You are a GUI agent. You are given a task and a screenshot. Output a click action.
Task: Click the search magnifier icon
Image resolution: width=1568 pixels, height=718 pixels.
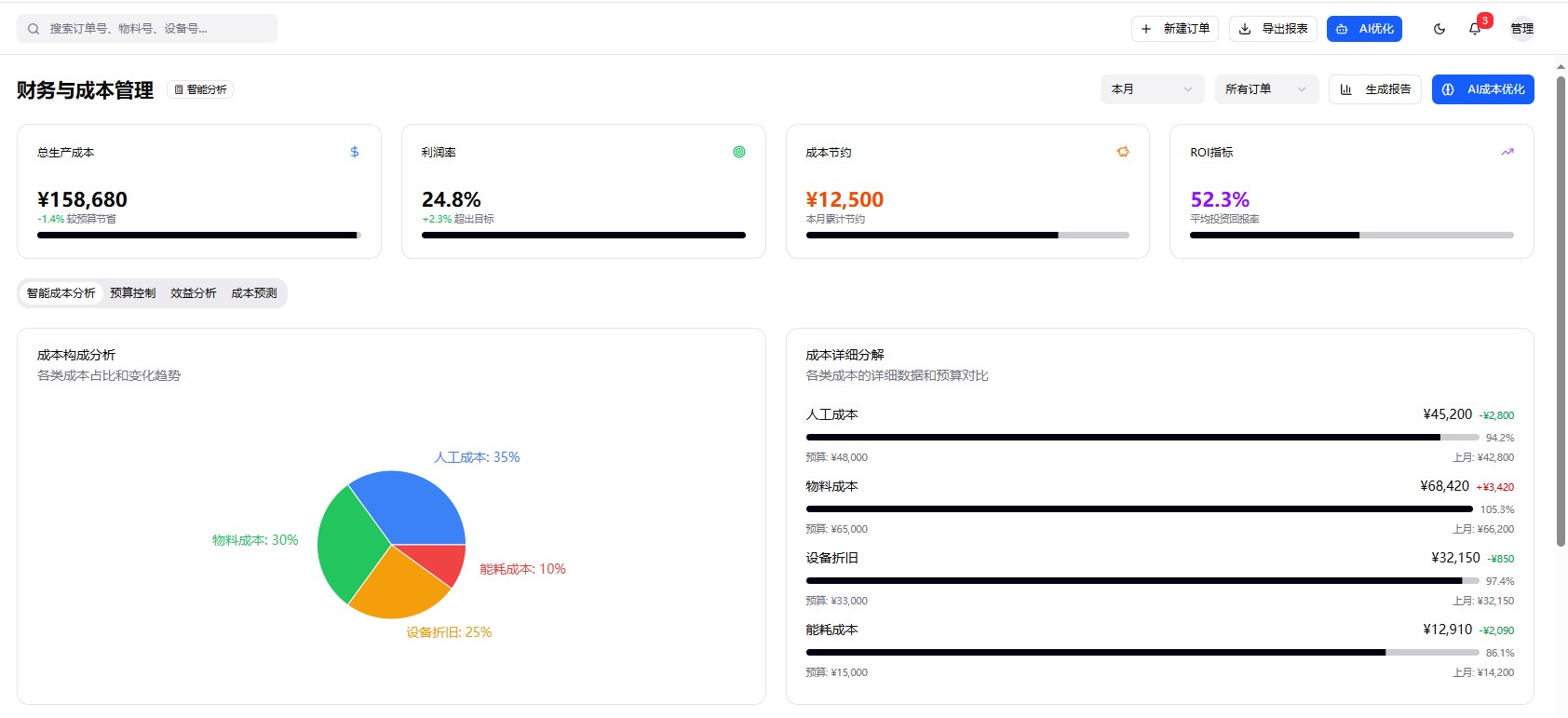pos(34,29)
